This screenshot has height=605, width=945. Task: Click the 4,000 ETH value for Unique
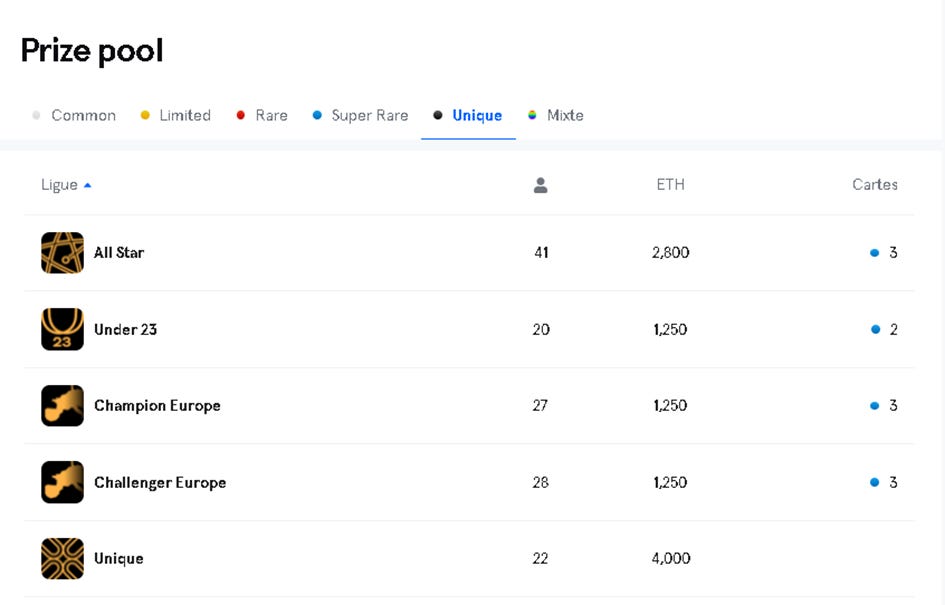[x=671, y=559]
